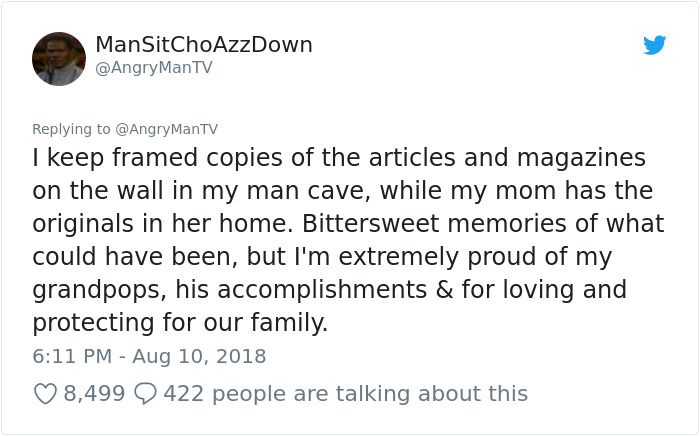The image size is (700, 436).
Task: Click the 8,499 likes count
Action: [x=94, y=394]
